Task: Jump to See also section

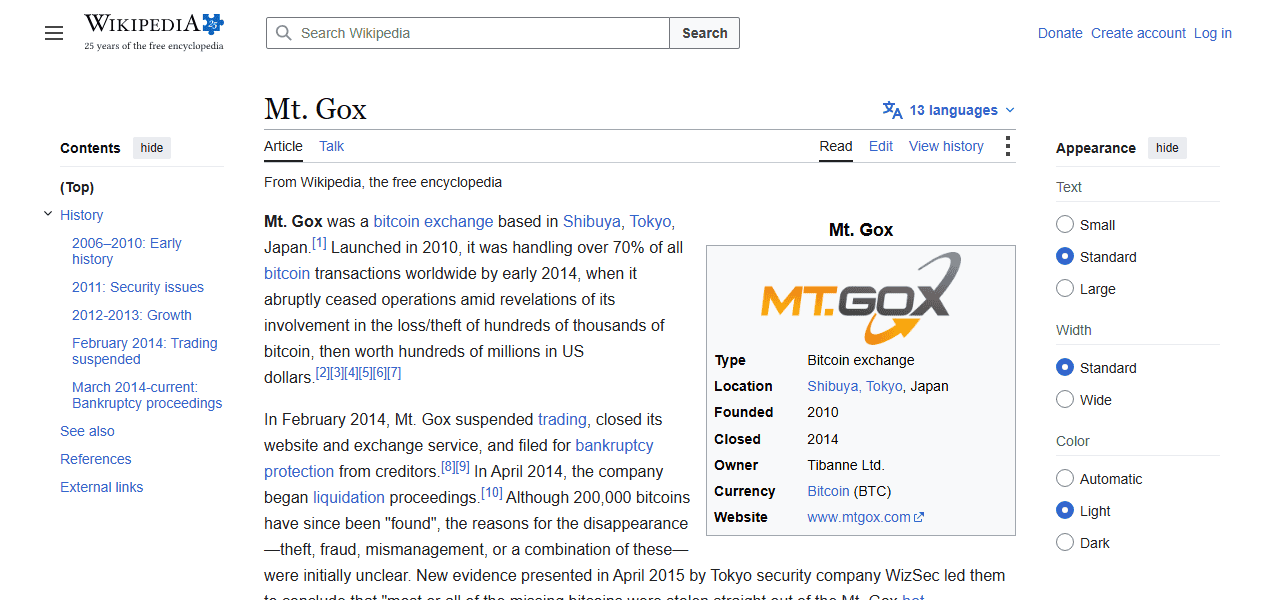Action: coord(87,431)
